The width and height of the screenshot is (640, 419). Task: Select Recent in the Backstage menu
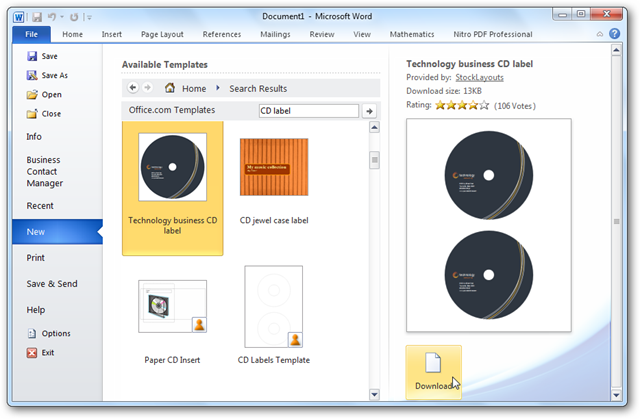click(40, 206)
